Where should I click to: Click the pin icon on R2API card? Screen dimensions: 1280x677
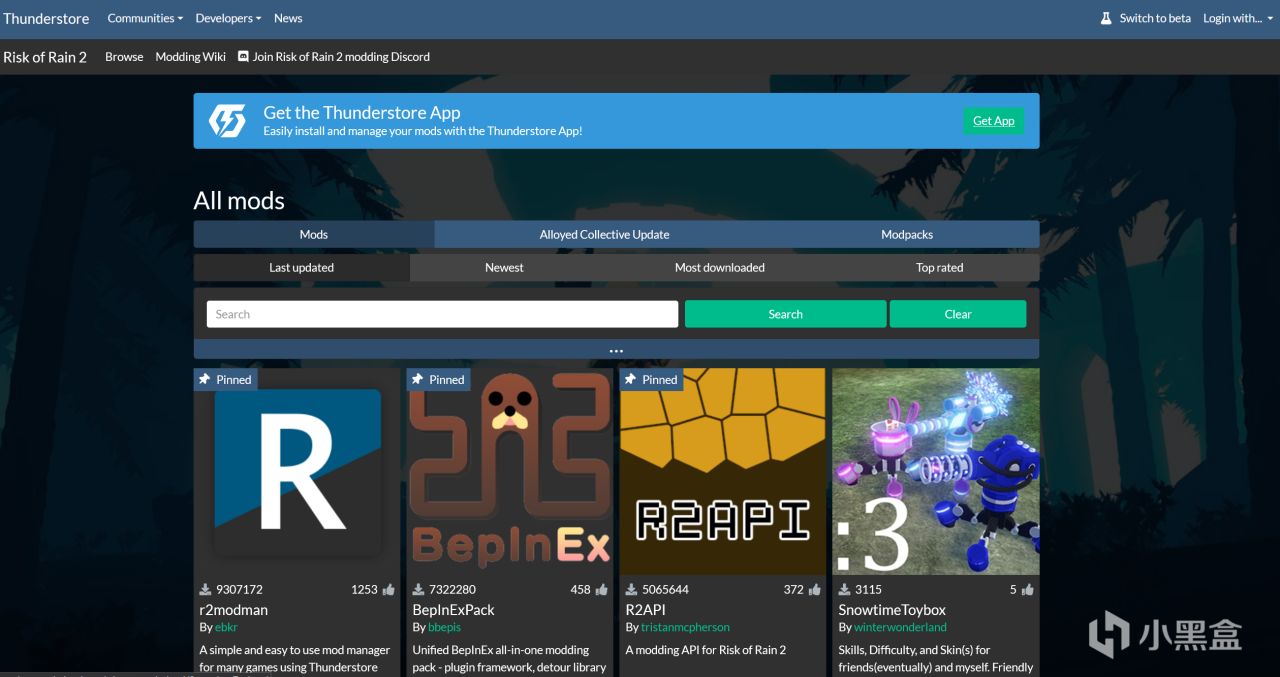[x=631, y=379]
